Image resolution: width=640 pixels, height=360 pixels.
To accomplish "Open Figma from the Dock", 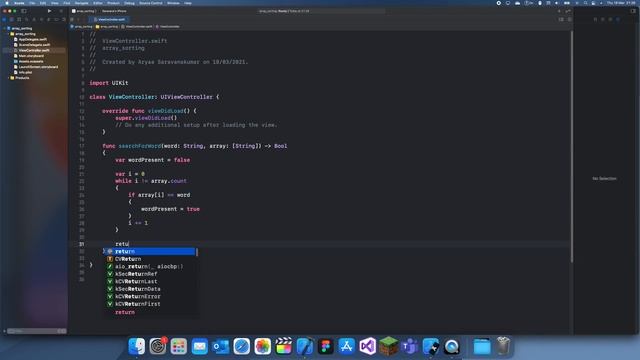I will click(326, 347).
